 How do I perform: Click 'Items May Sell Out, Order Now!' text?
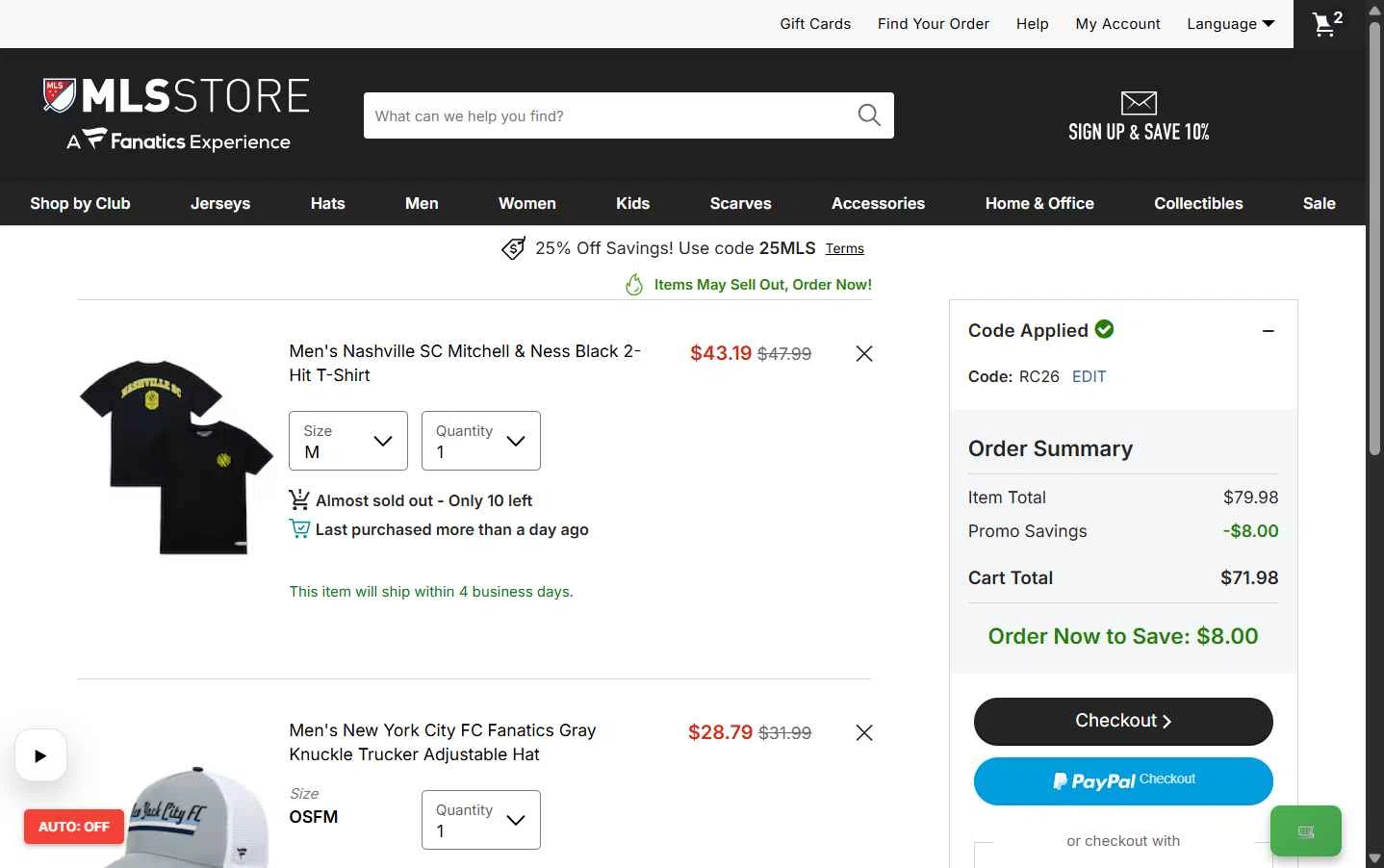[763, 285]
